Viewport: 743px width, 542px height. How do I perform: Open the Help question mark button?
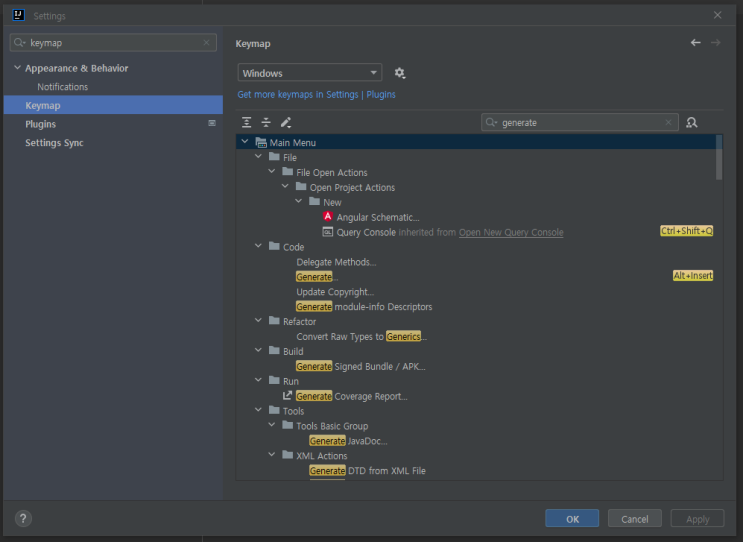[x=23, y=518]
